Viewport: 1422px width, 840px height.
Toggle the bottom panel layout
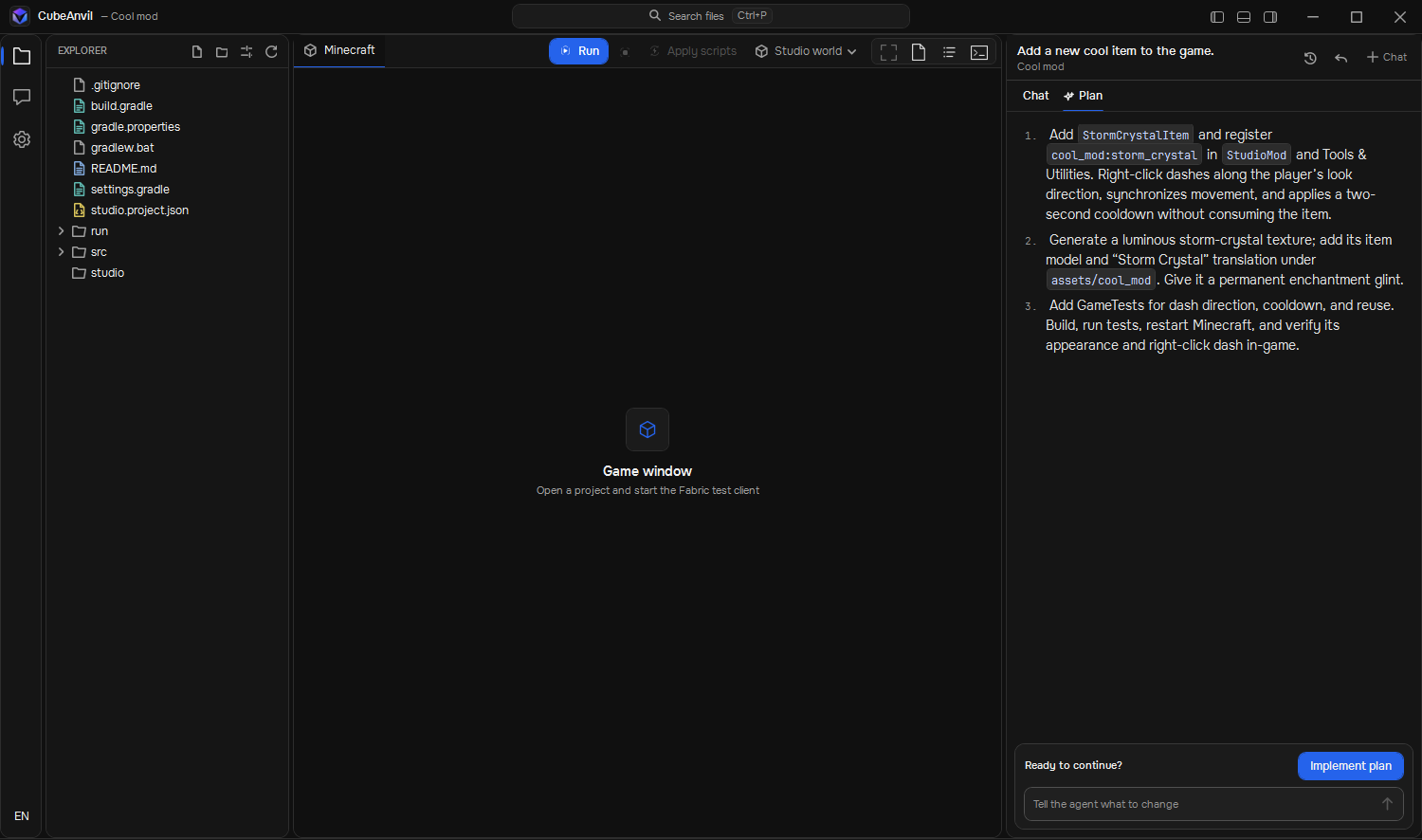point(1244,17)
